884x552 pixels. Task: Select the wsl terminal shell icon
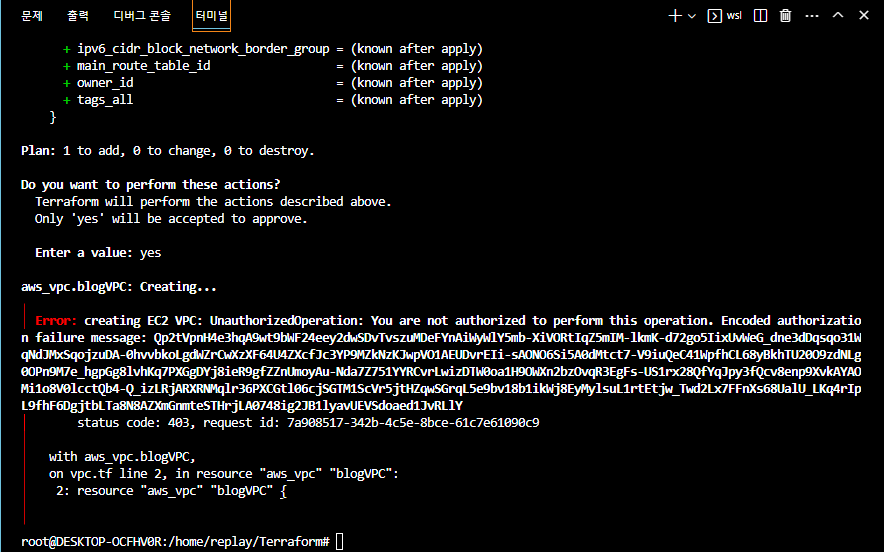tap(715, 15)
